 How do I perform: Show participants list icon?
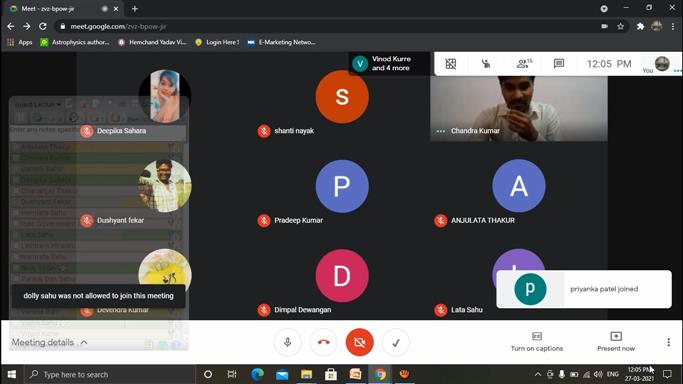pyautogui.click(x=524, y=64)
